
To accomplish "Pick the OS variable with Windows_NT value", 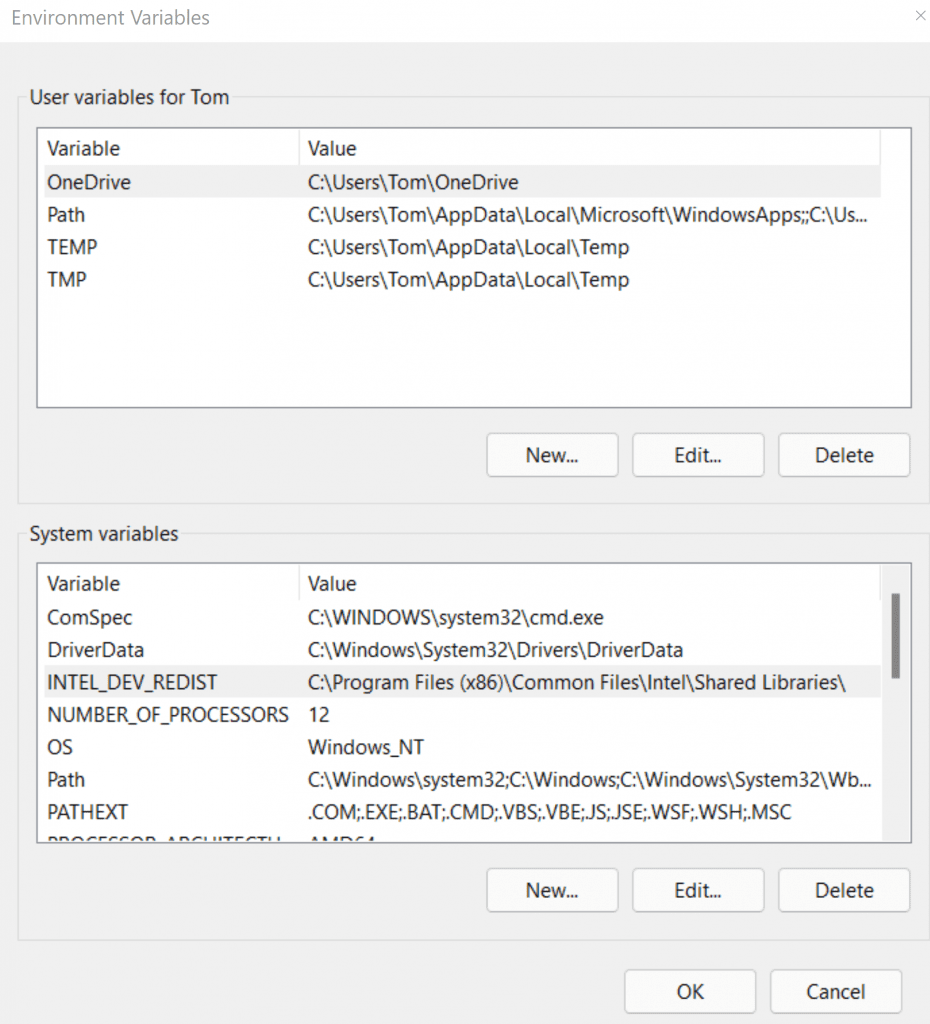I will tap(60, 747).
